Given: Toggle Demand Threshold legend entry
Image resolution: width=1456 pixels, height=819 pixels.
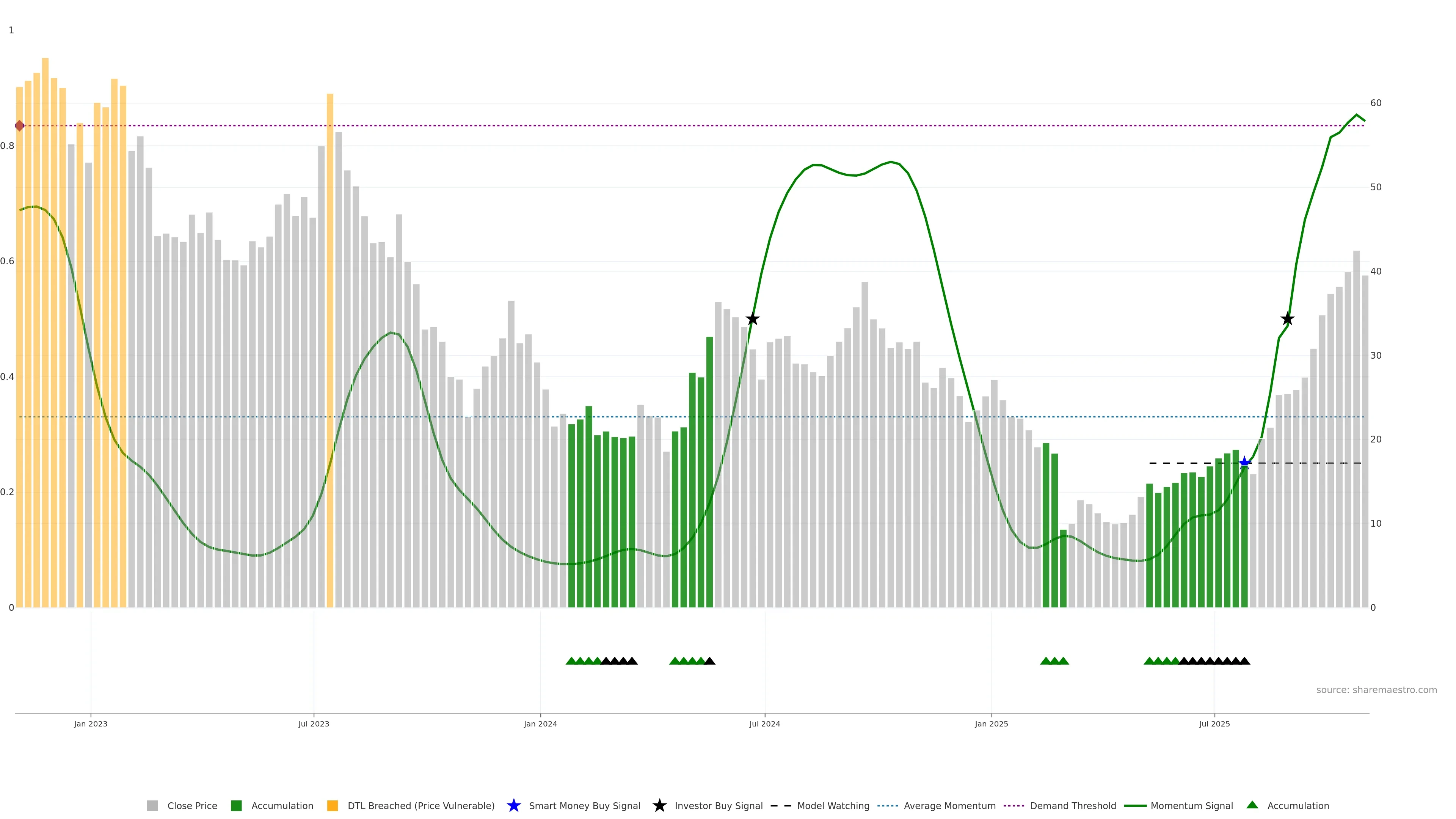Looking at the screenshot, I should point(1073,806).
